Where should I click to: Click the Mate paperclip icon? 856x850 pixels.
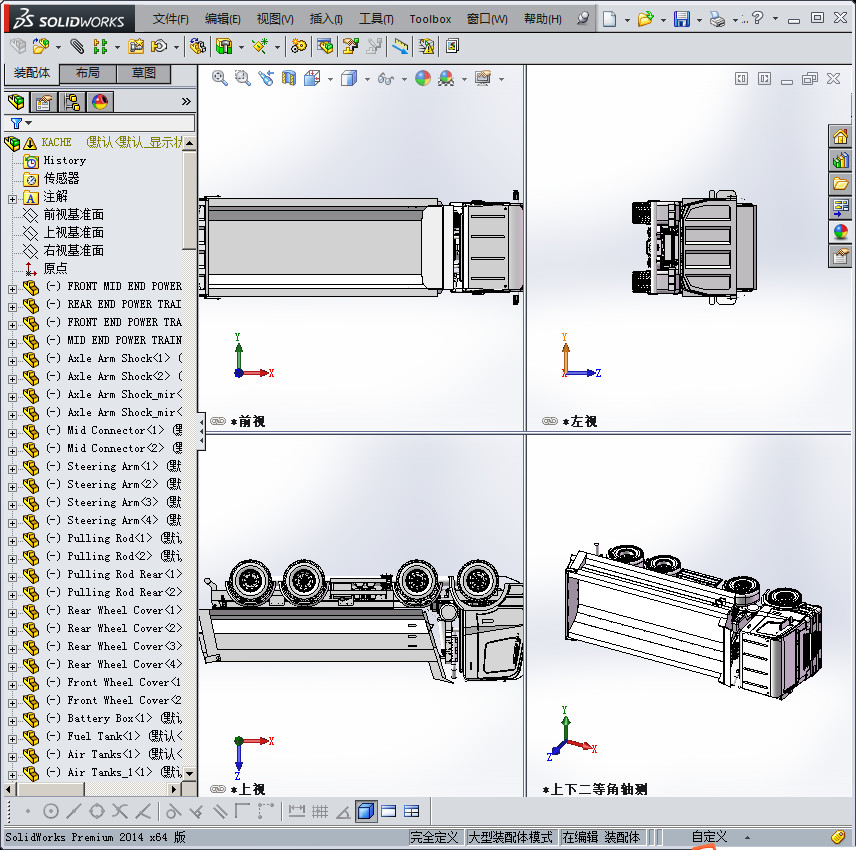point(77,46)
